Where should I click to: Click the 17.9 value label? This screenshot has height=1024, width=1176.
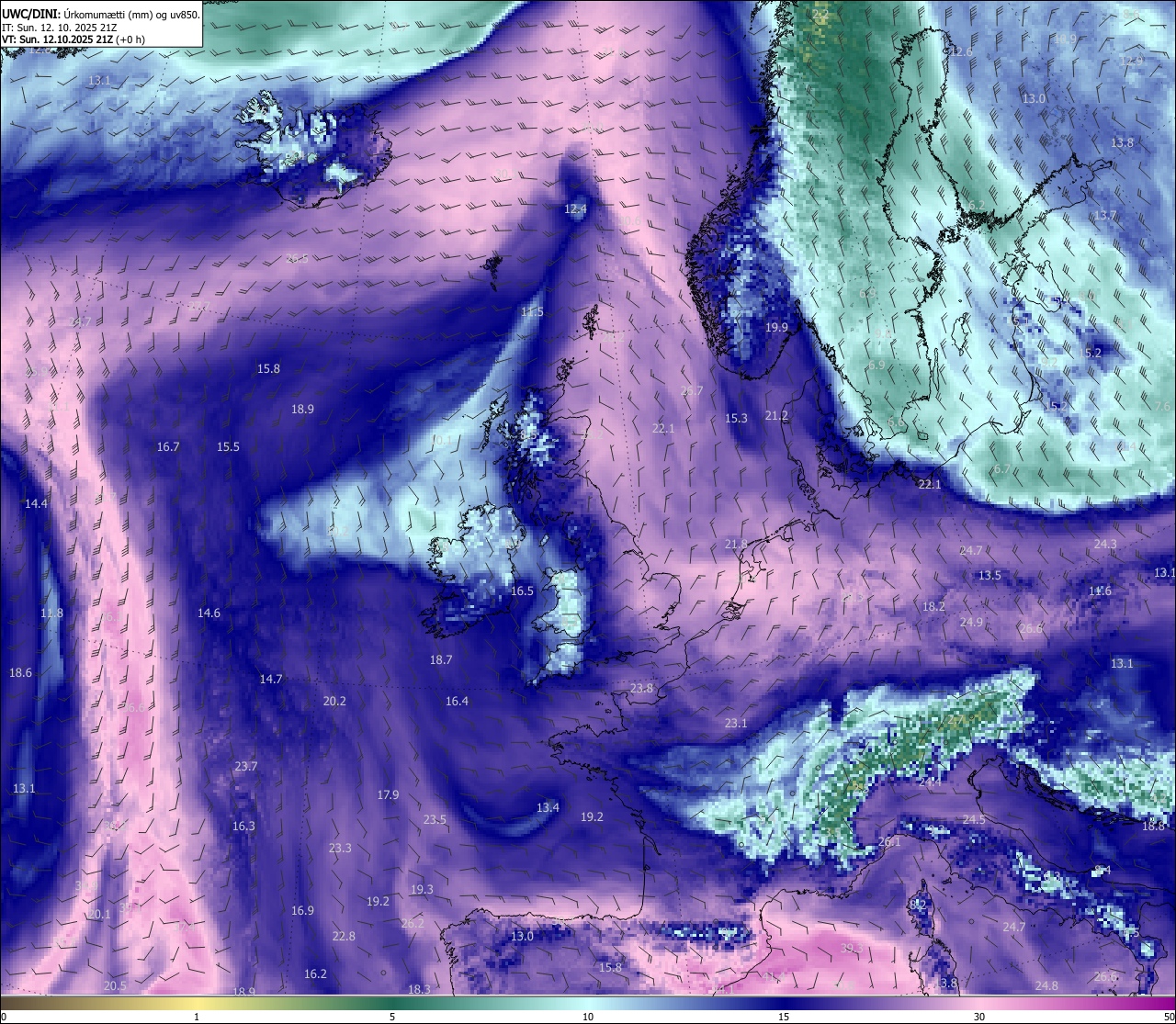(388, 795)
